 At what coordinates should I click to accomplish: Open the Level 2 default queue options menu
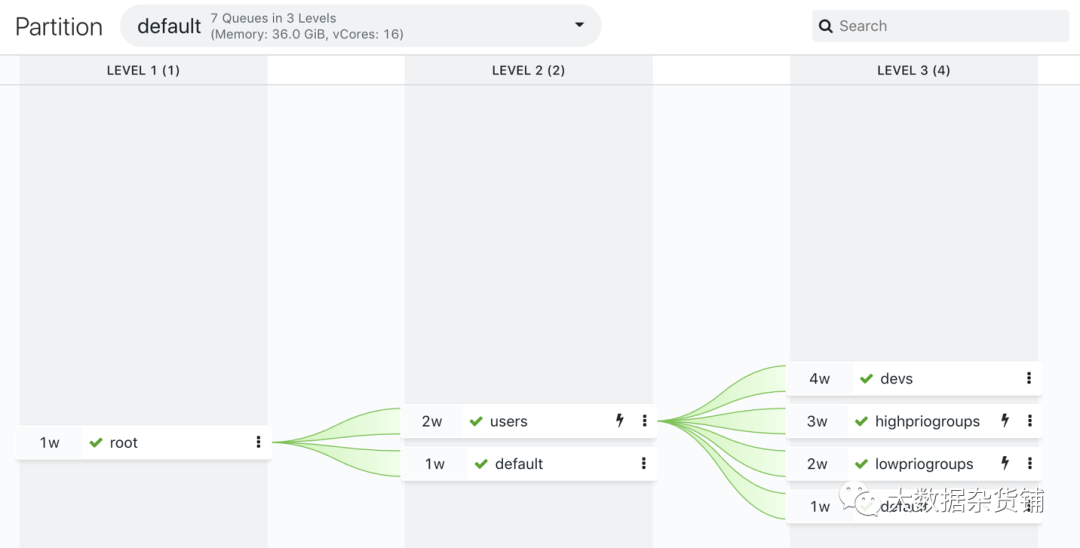pyautogui.click(x=644, y=463)
